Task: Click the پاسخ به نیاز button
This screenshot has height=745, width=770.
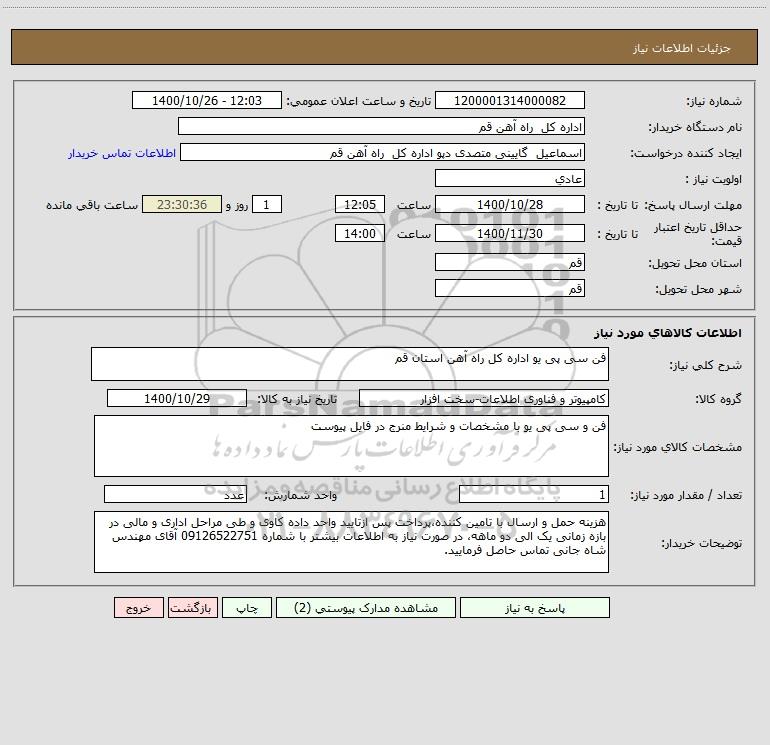Action: pyautogui.click(x=534, y=607)
